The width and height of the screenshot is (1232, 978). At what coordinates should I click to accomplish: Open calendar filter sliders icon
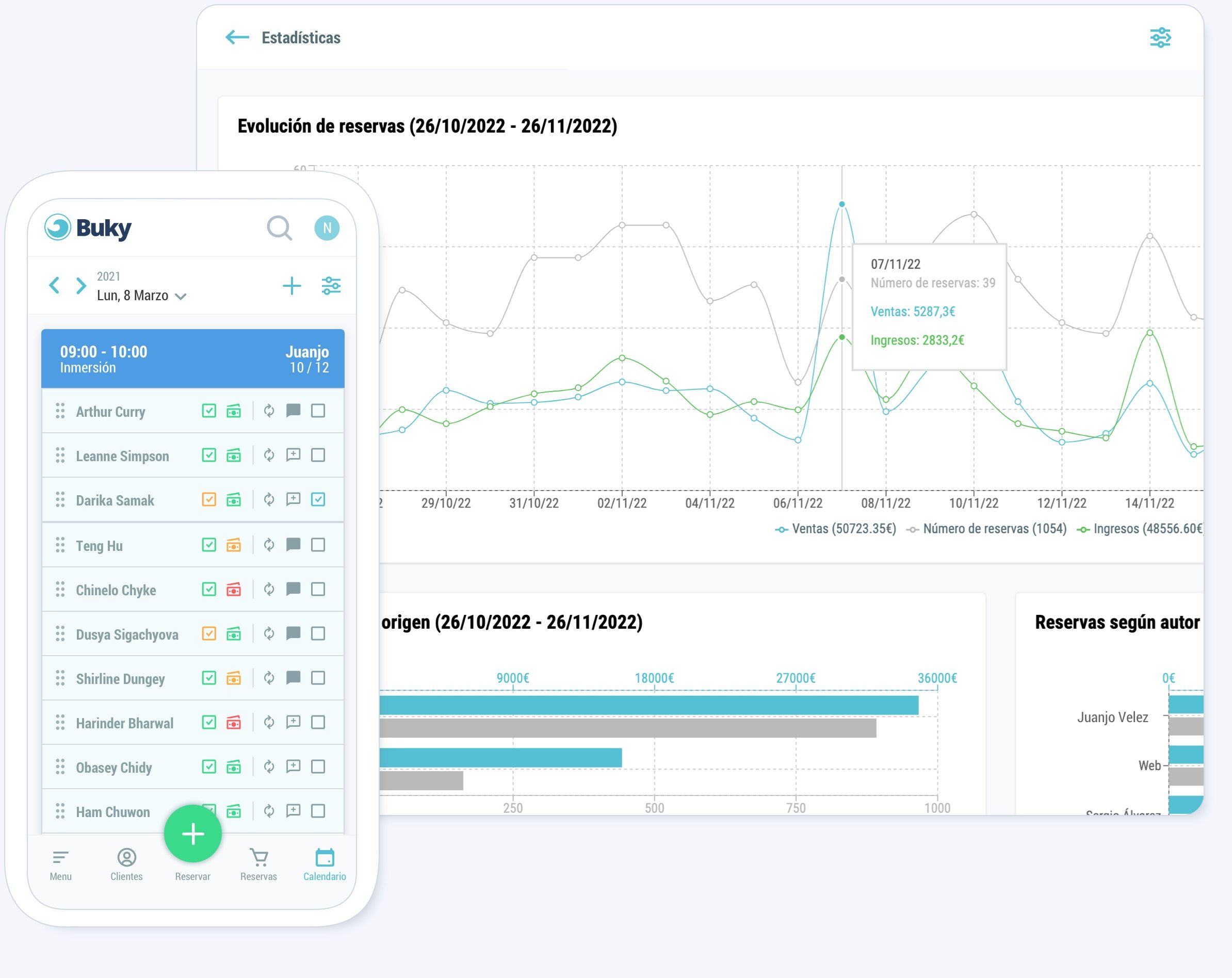(x=331, y=286)
